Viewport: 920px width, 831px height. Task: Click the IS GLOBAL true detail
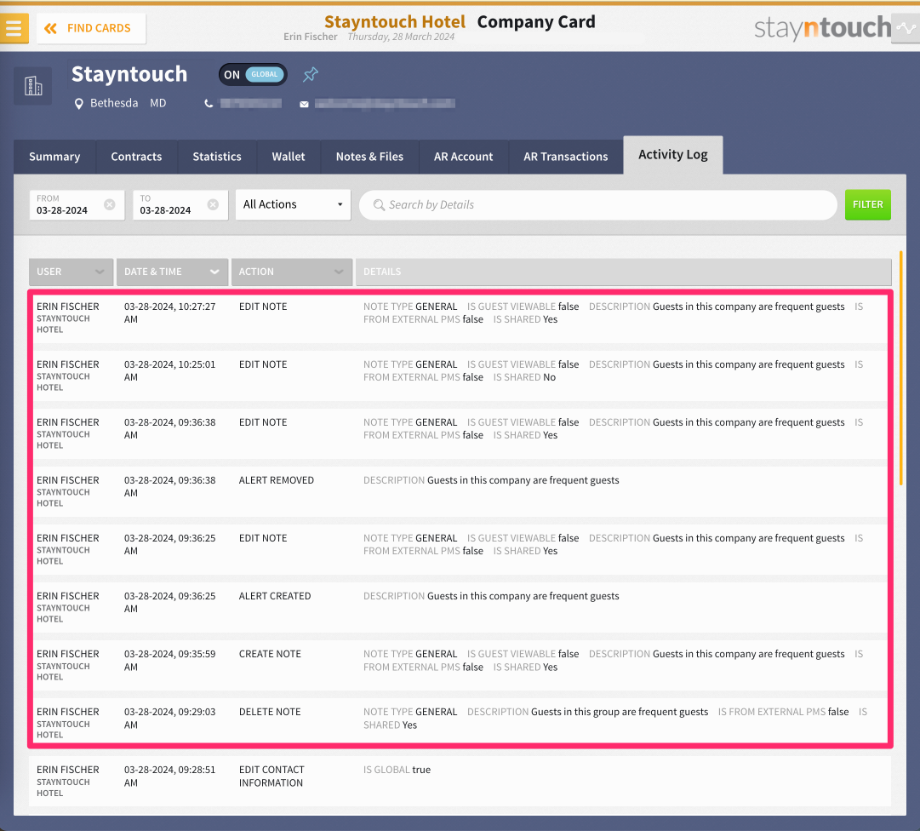(397, 769)
